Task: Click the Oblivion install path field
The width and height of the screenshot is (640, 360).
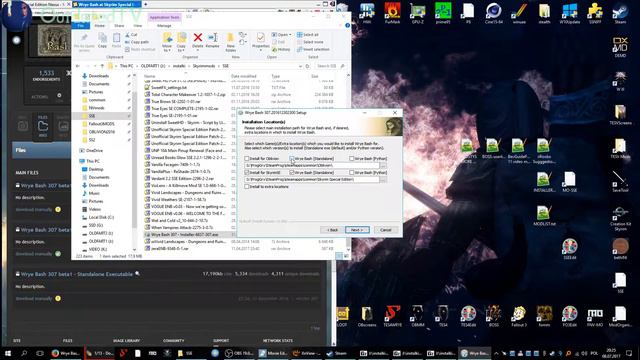Action: click(x=312, y=166)
